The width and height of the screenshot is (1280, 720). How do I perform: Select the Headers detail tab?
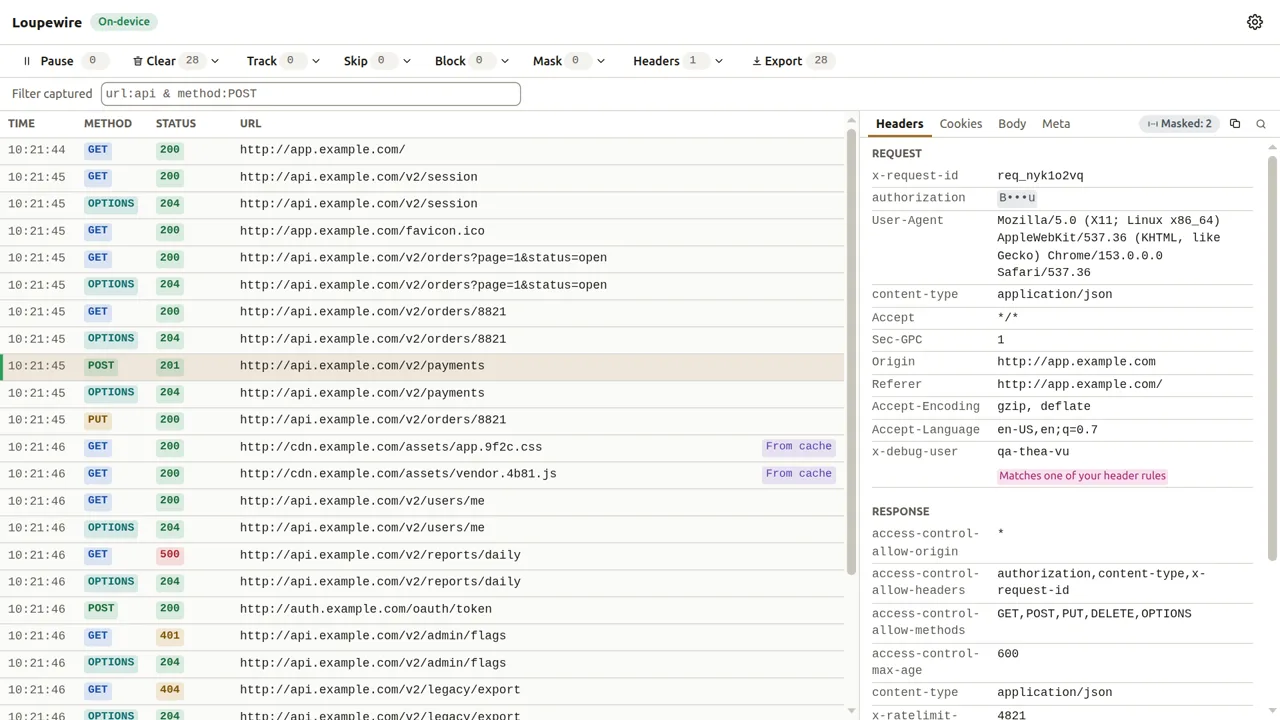[900, 124]
